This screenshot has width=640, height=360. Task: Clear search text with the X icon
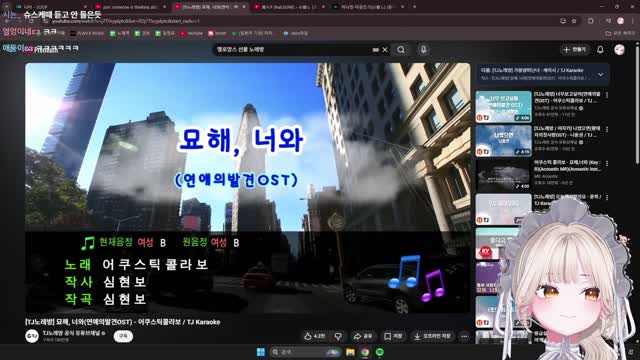(x=385, y=50)
